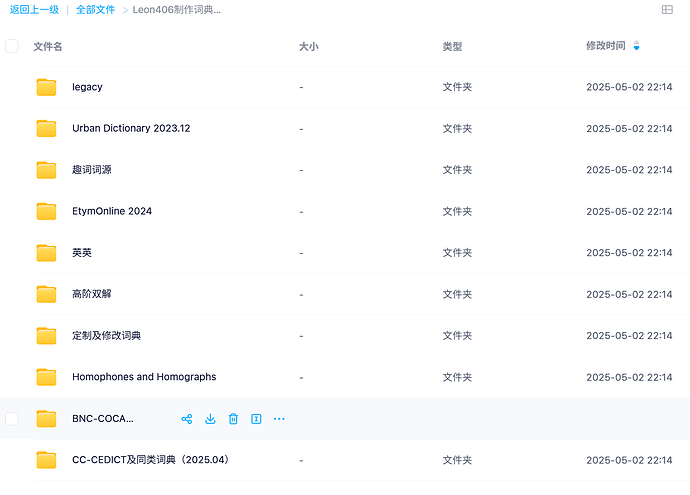The width and height of the screenshot is (690, 495).
Task: Click the 高阶双解 folder icon
Action: (46, 294)
